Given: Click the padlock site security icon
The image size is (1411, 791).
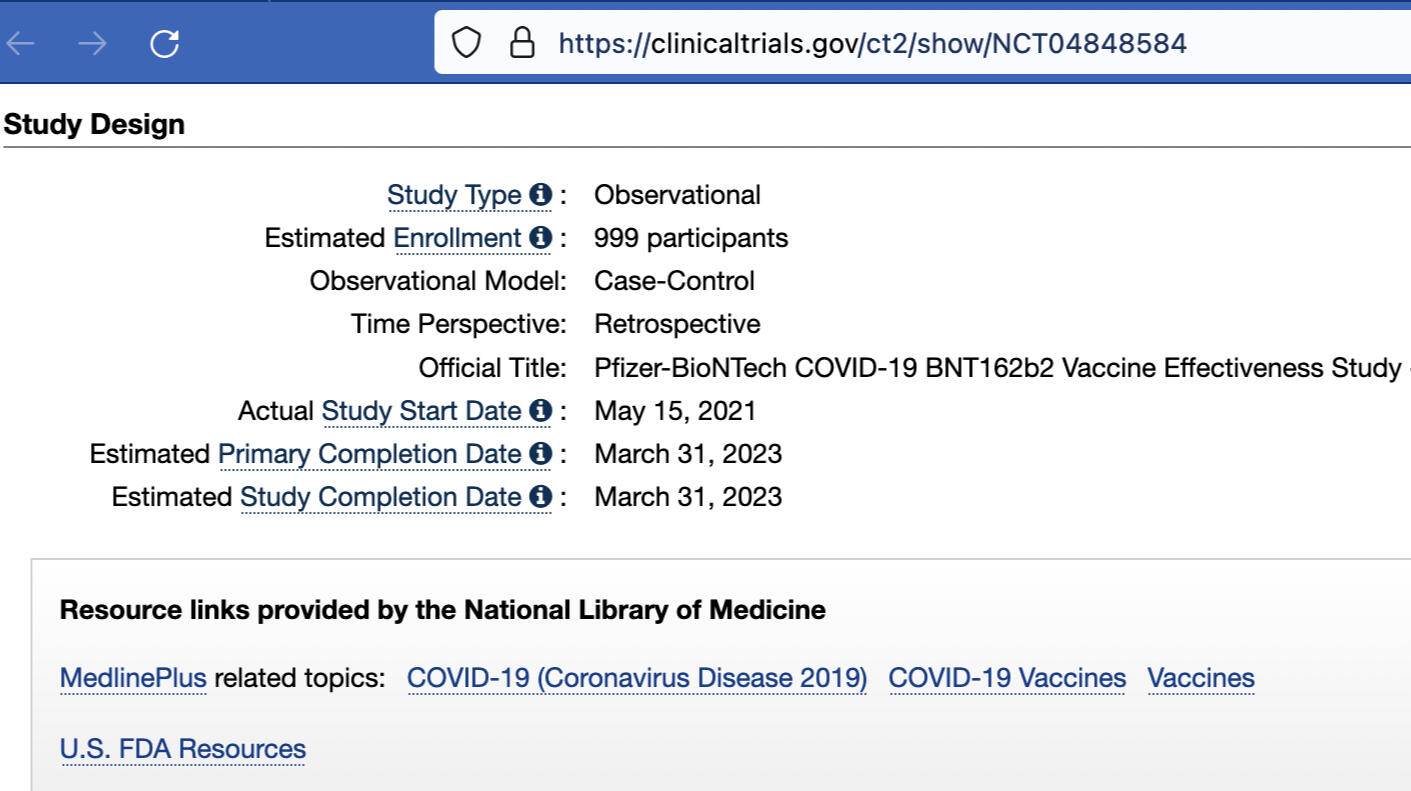Looking at the screenshot, I should click(x=522, y=42).
